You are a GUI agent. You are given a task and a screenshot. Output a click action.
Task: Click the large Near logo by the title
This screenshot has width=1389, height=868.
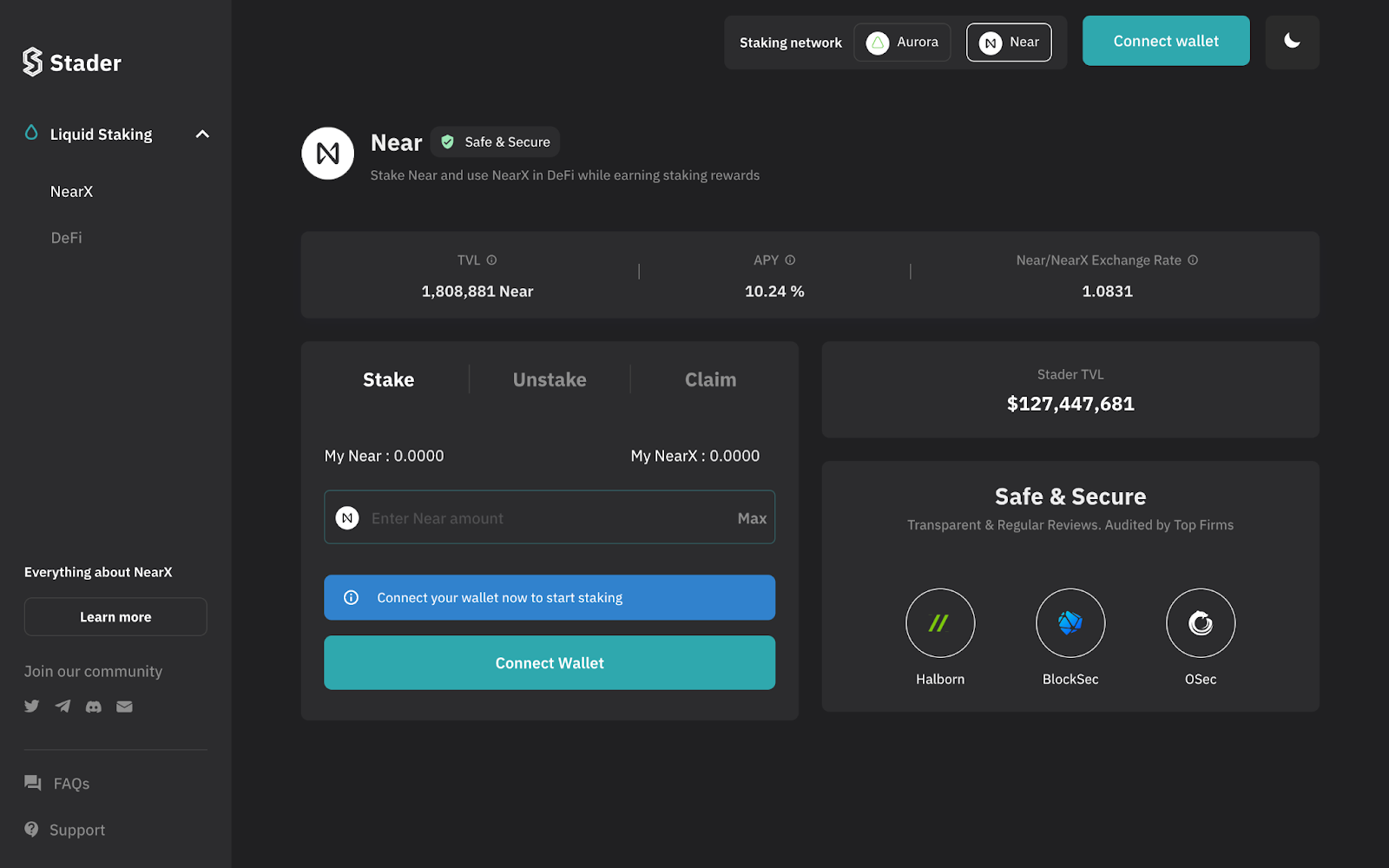click(x=327, y=154)
